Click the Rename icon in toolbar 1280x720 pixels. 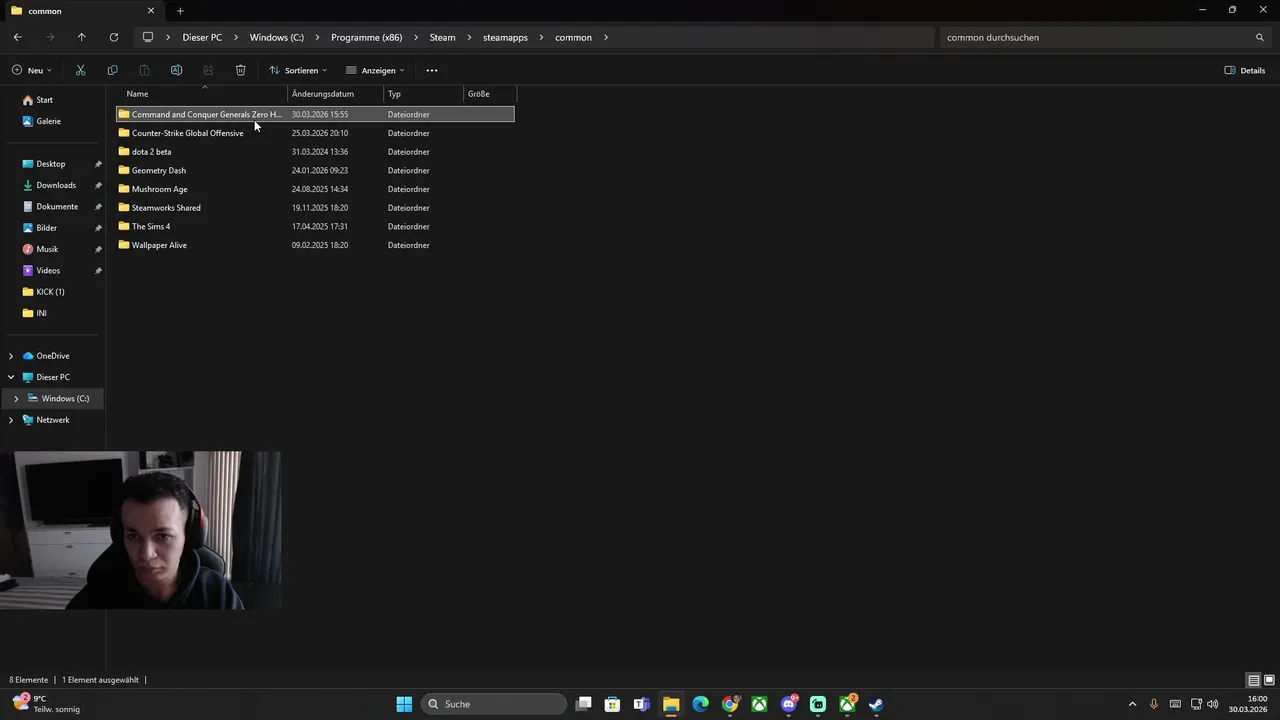click(176, 70)
